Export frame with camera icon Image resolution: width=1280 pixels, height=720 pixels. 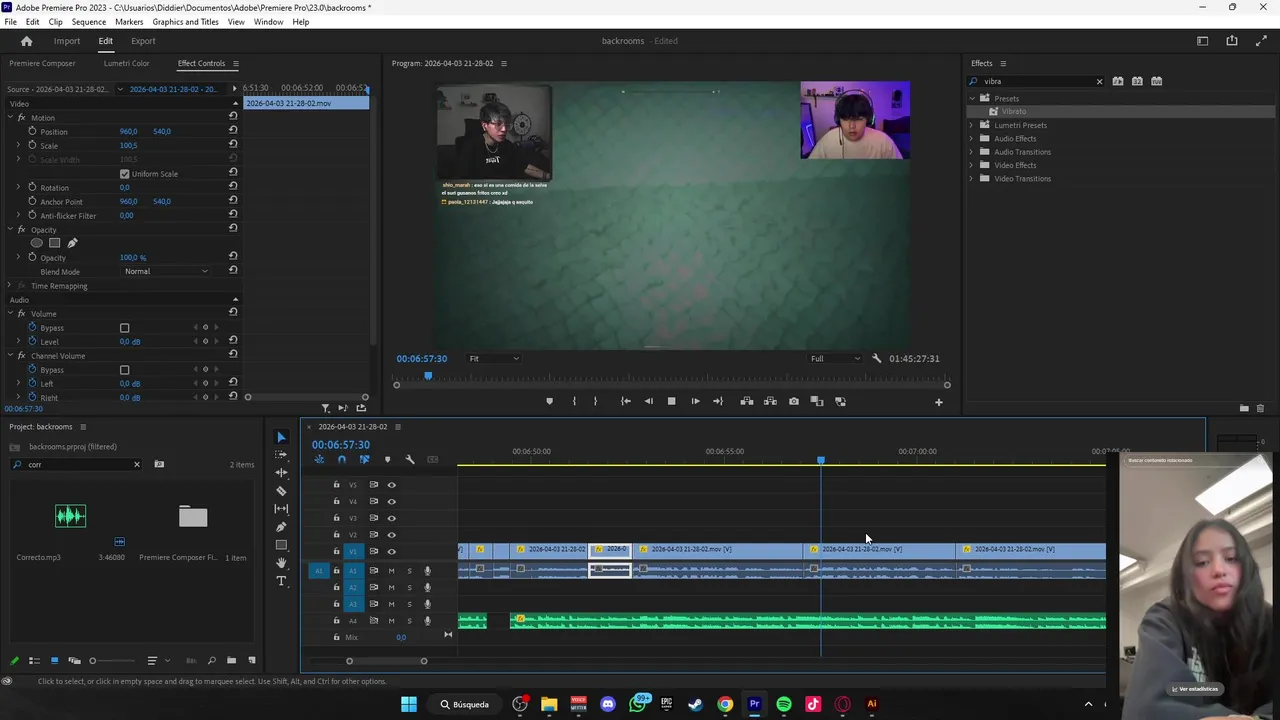(794, 401)
